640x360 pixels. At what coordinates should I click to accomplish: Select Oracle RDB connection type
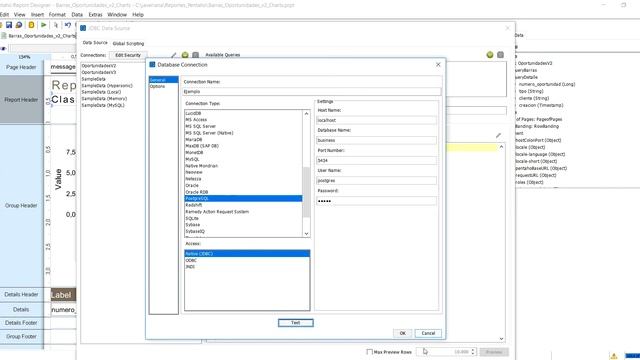[243, 192]
